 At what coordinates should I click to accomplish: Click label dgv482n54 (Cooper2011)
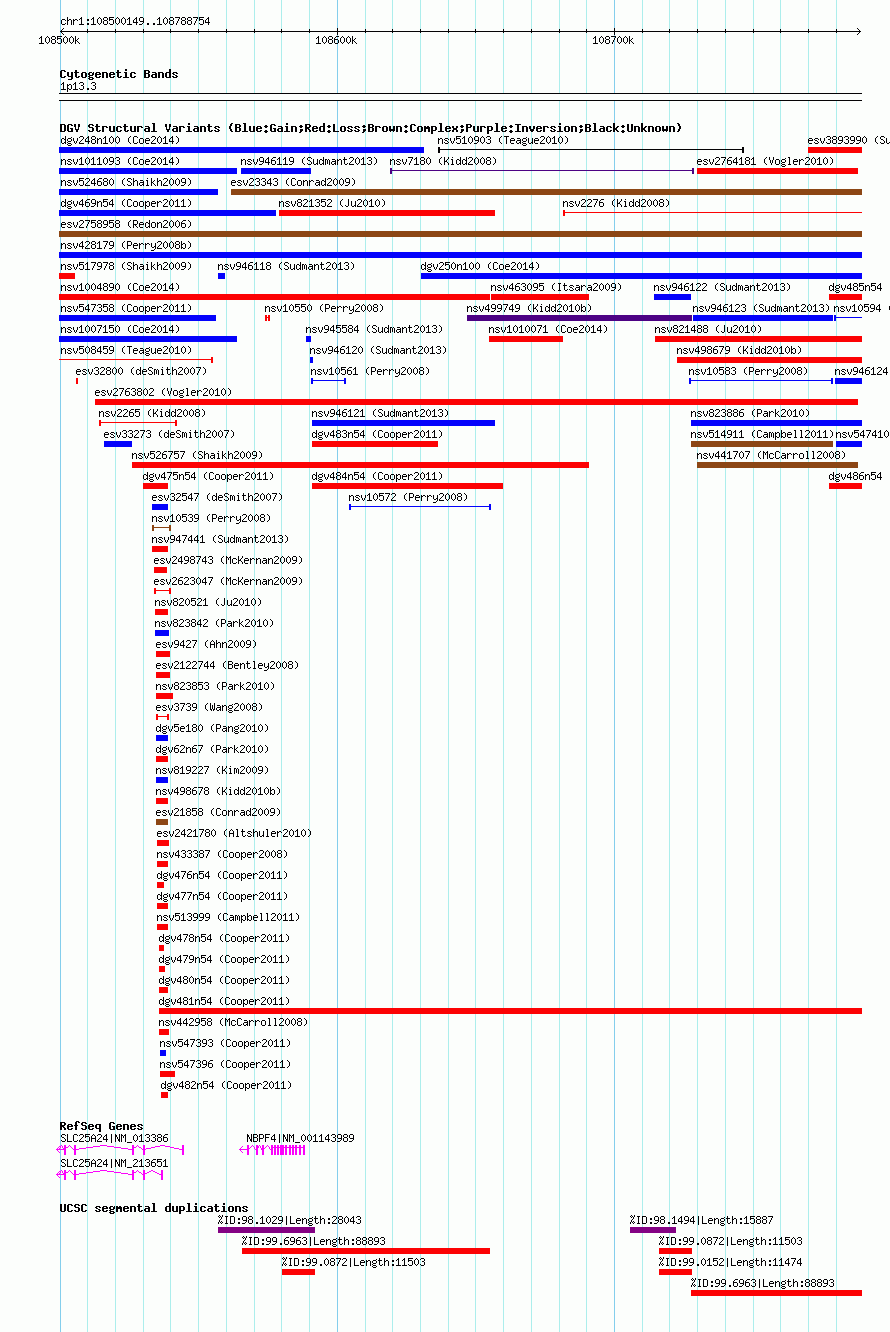226,1085
